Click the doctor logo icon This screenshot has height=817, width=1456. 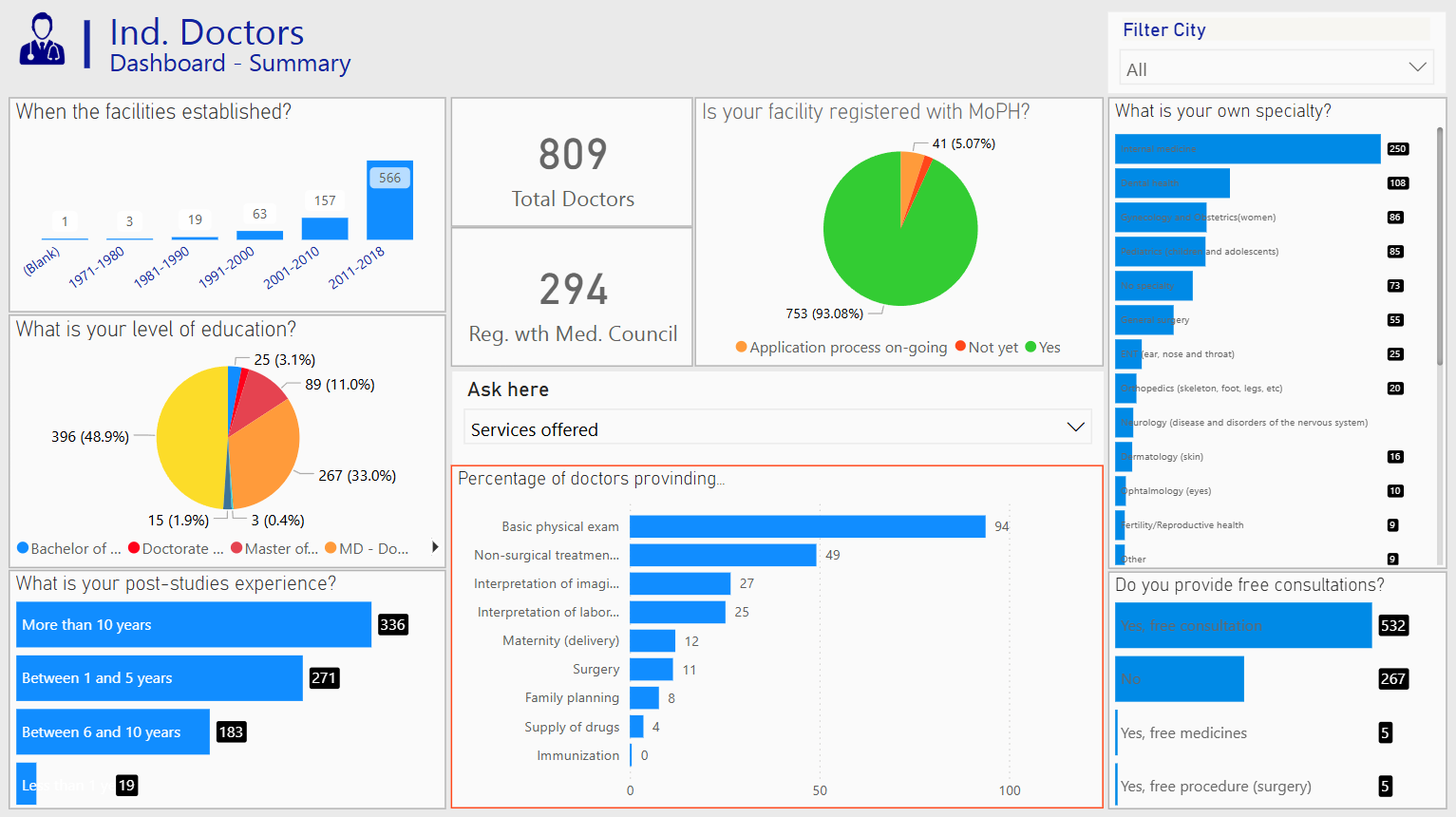[x=42, y=40]
